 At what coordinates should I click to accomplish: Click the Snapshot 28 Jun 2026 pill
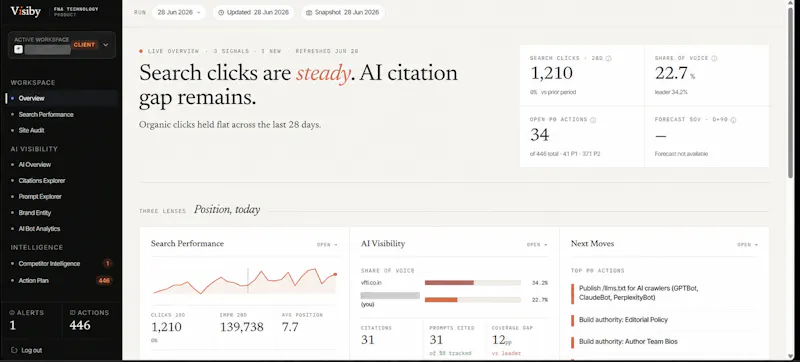coord(343,13)
